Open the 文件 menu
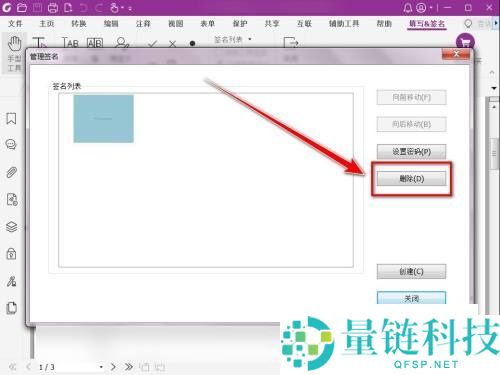 [15, 24]
